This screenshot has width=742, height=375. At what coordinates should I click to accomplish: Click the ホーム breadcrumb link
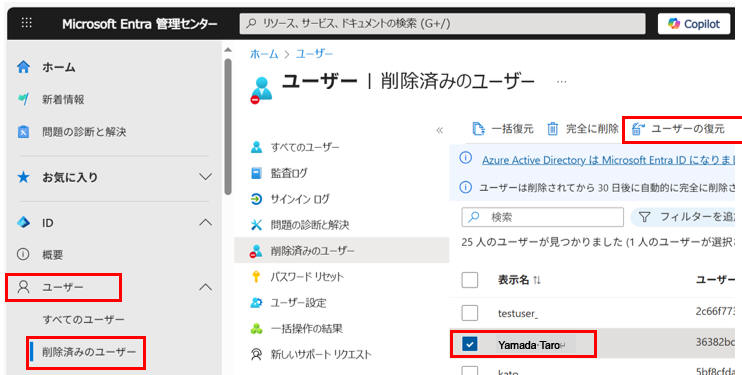point(264,54)
